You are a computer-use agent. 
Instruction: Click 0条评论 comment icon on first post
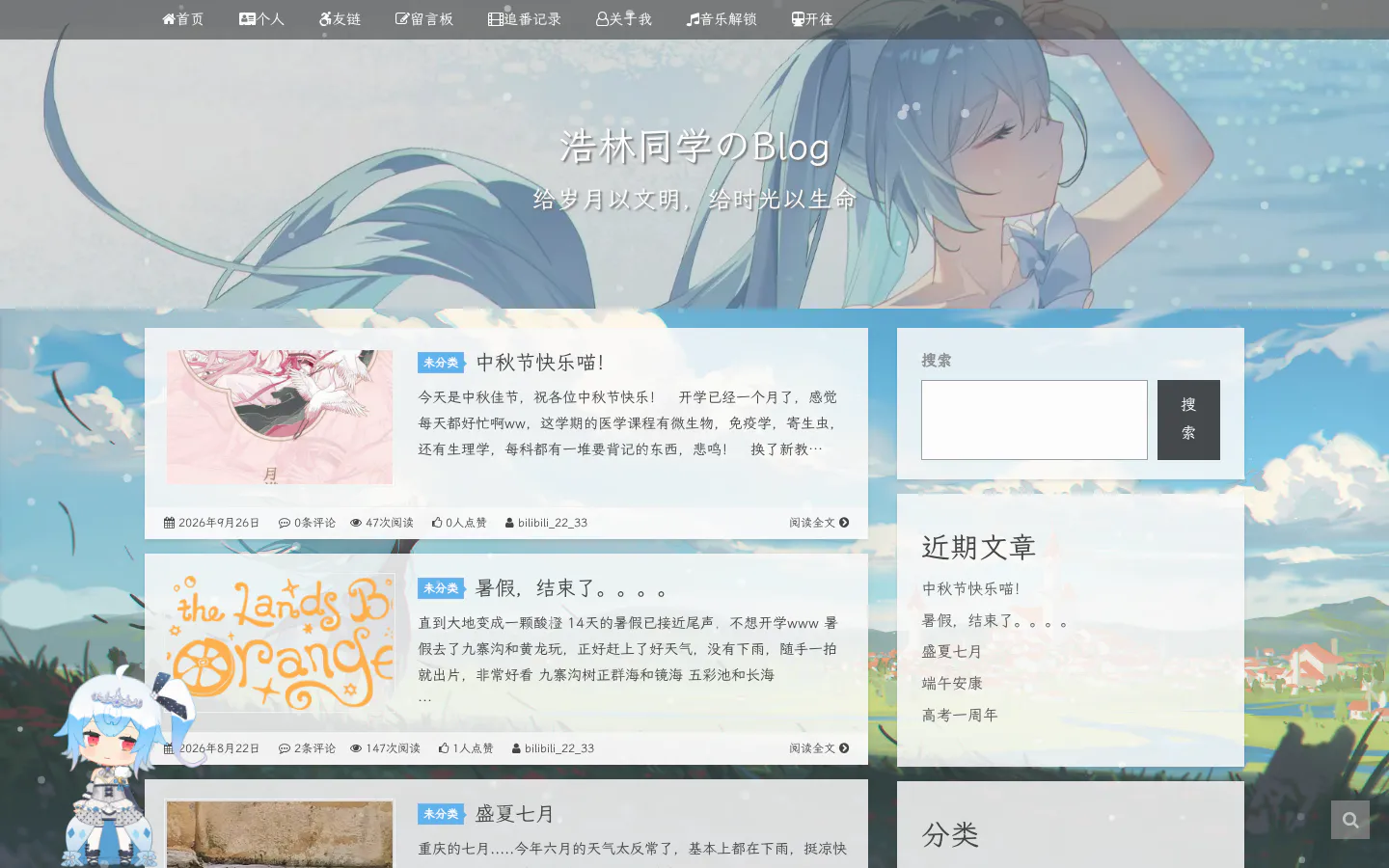(307, 523)
